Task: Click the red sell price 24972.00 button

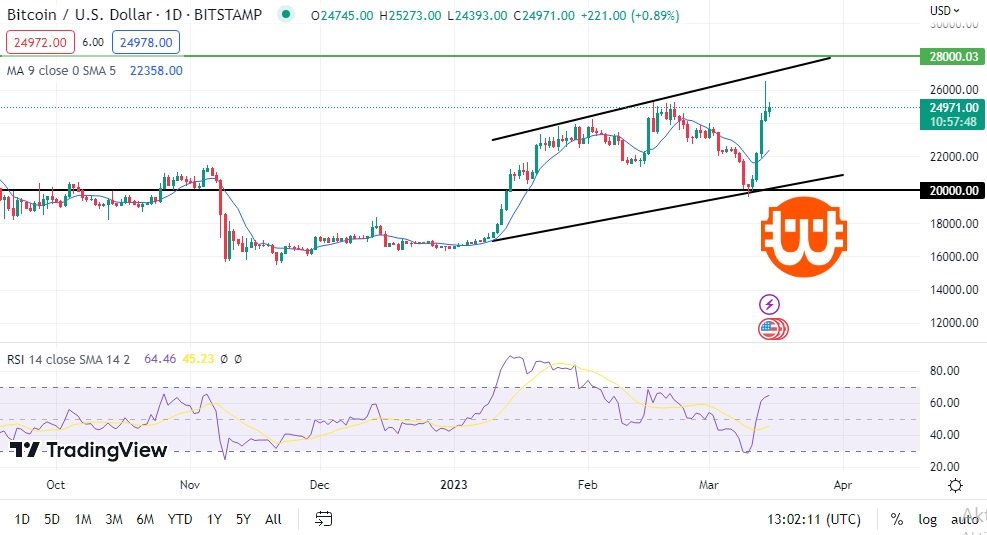Action: (40, 42)
